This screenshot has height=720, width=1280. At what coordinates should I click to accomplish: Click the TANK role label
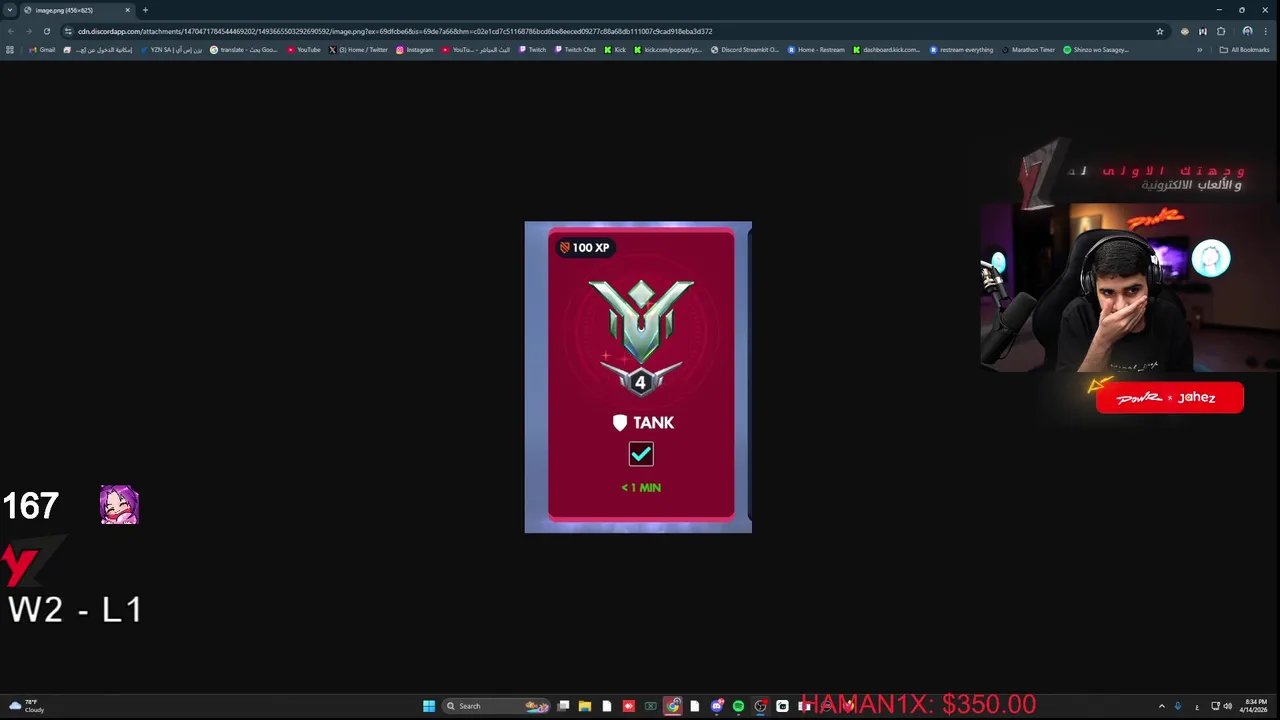coord(643,423)
